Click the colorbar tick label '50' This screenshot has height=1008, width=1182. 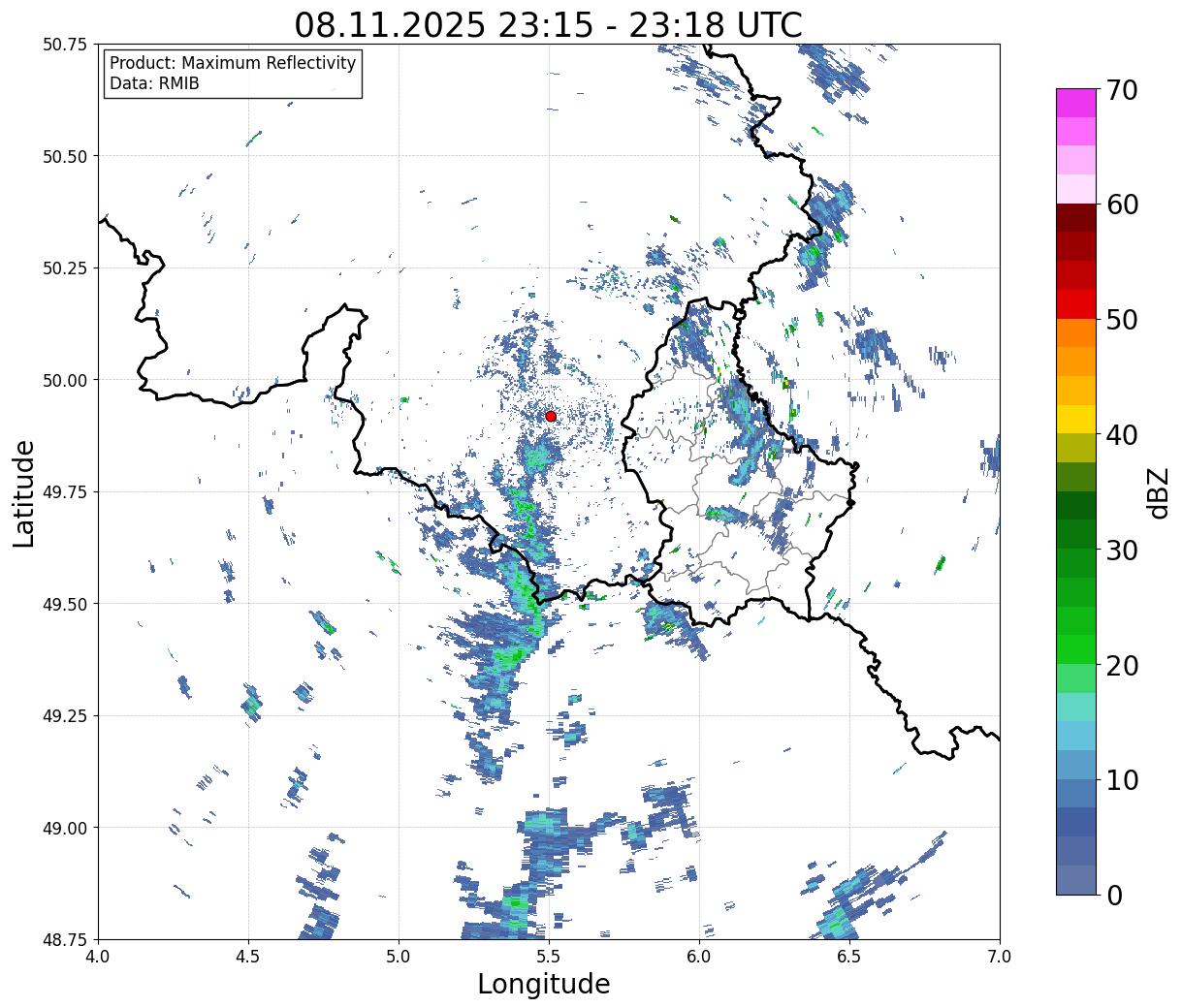coord(1121,320)
